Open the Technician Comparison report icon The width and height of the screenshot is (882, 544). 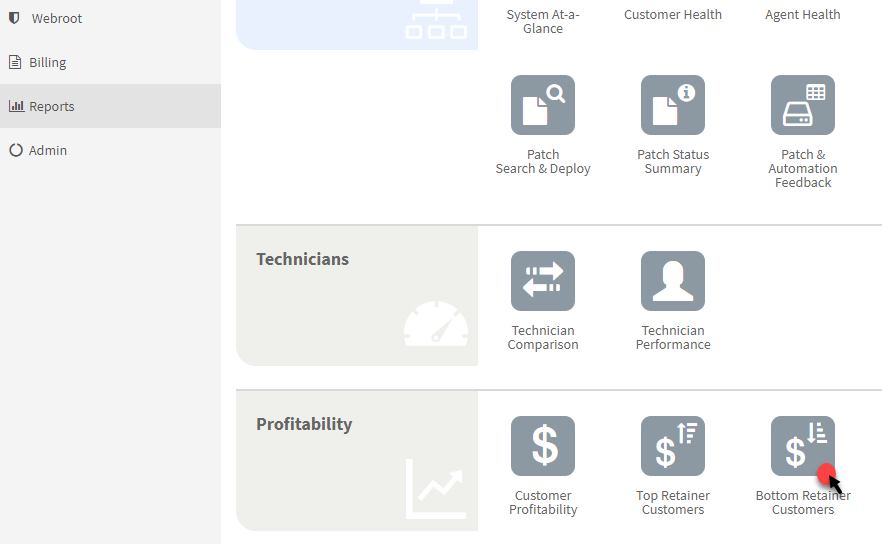pos(543,281)
